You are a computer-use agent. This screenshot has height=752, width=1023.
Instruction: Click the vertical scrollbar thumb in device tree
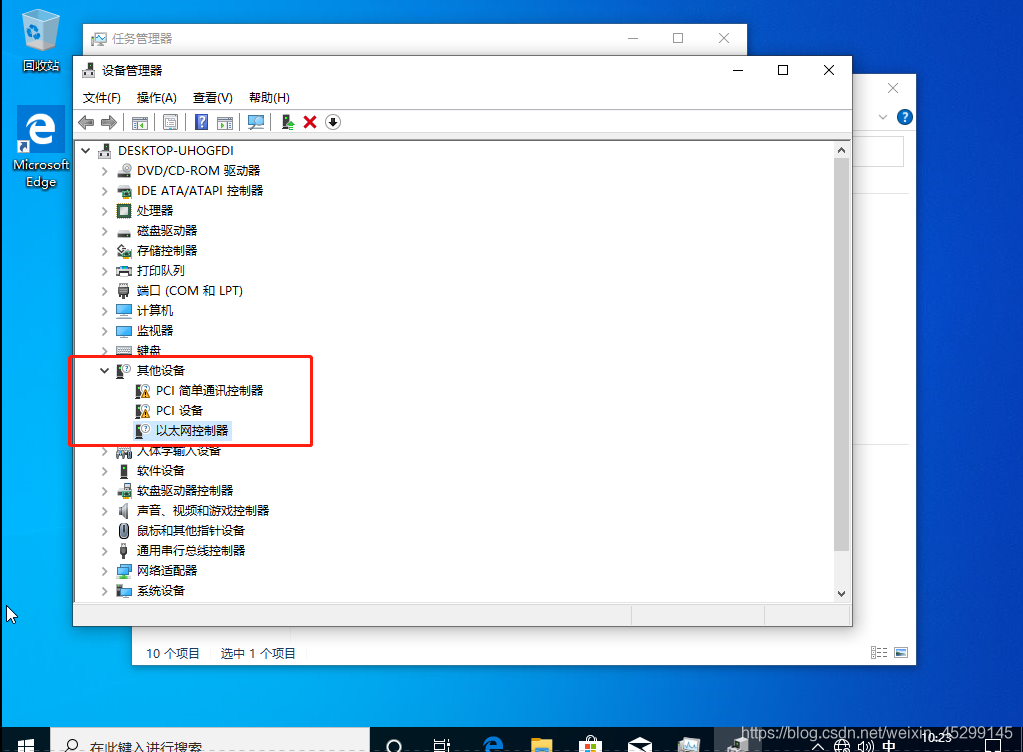point(842,355)
